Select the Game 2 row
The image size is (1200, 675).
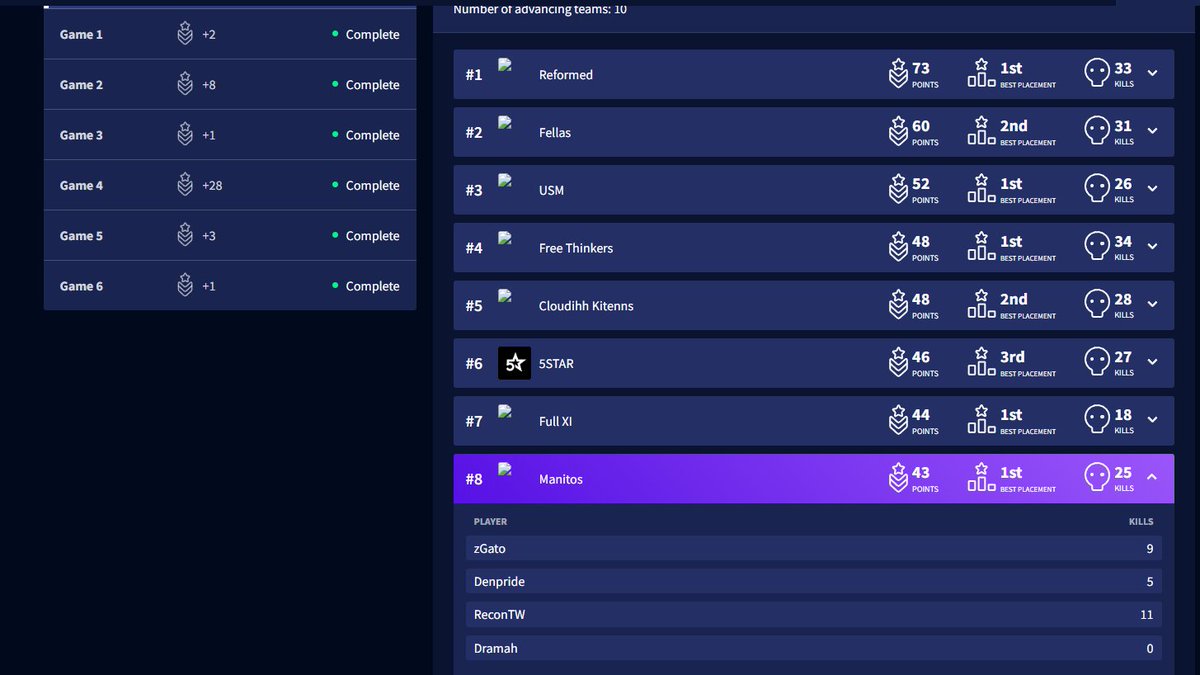(230, 85)
